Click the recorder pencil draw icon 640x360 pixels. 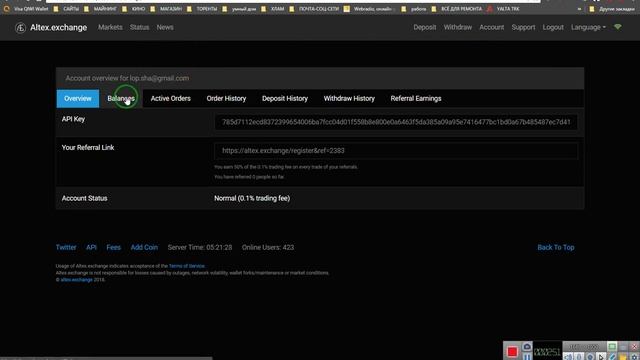click(x=612, y=357)
